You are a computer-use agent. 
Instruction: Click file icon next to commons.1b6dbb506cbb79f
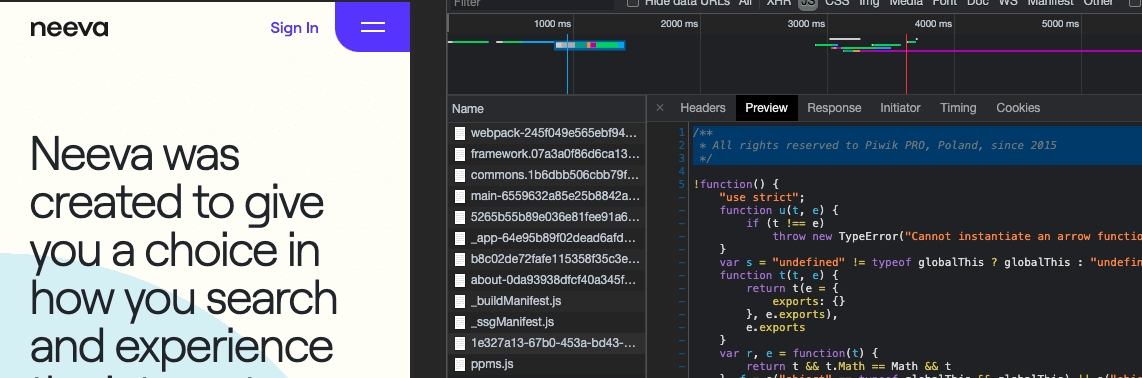(460, 176)
